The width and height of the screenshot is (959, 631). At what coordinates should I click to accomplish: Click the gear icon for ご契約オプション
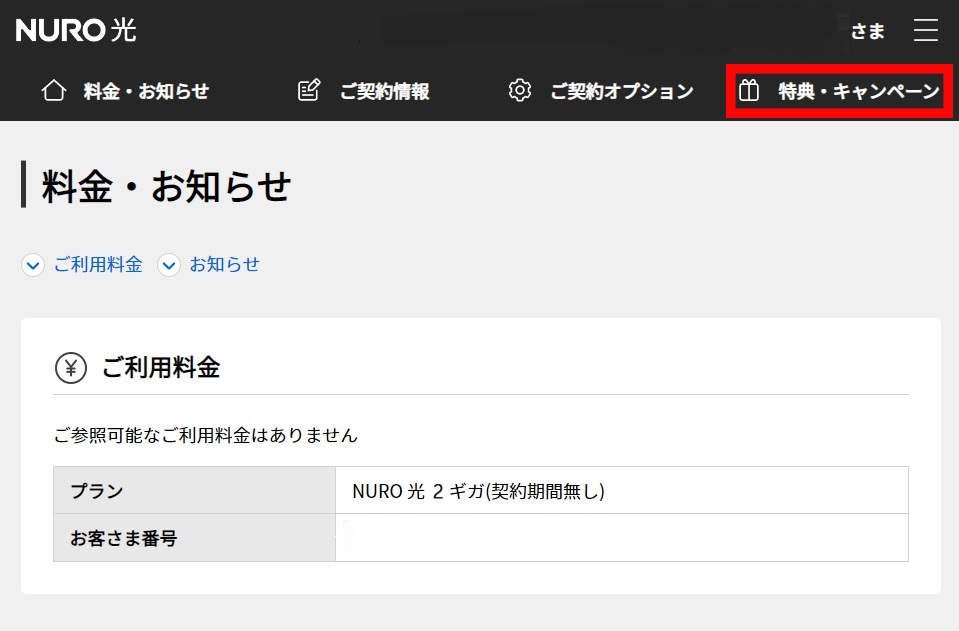click(x=519, y=91)
